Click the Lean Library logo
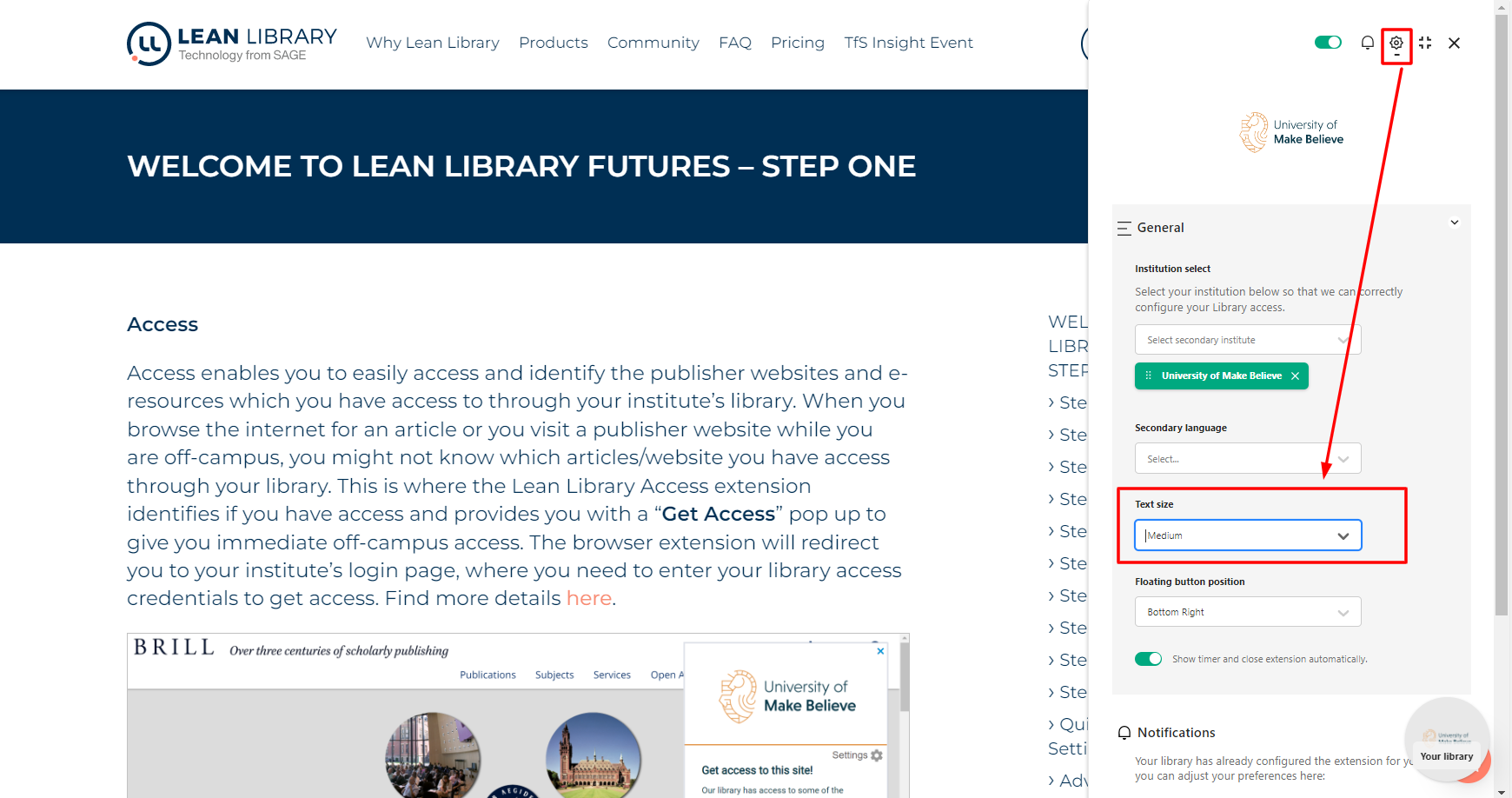Screen dimensions: 1512x798 pyautogui.click(x=232, y=43)
